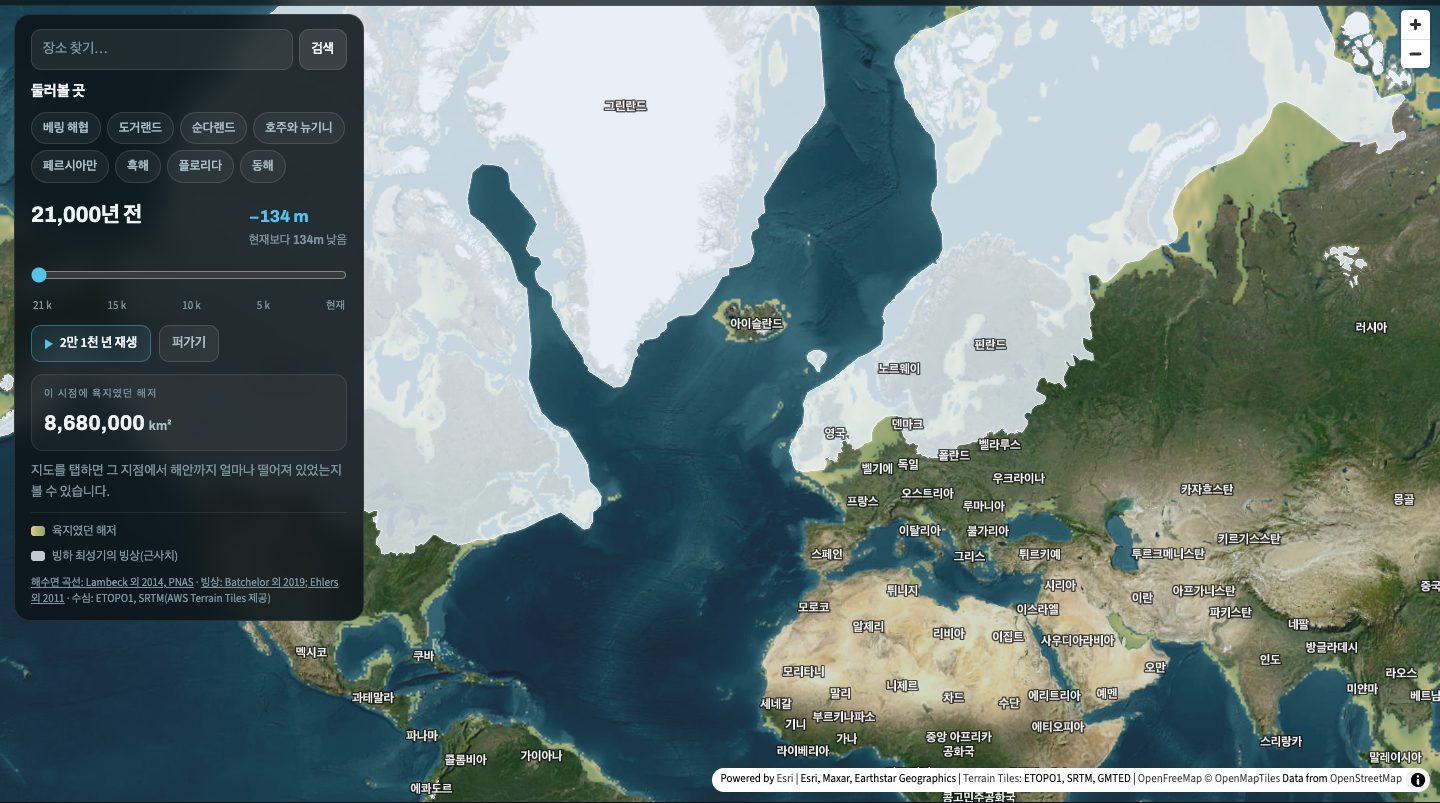1440x803 pixels.
Task: Focus the 장소 찾기 search field
Action: 162,49
